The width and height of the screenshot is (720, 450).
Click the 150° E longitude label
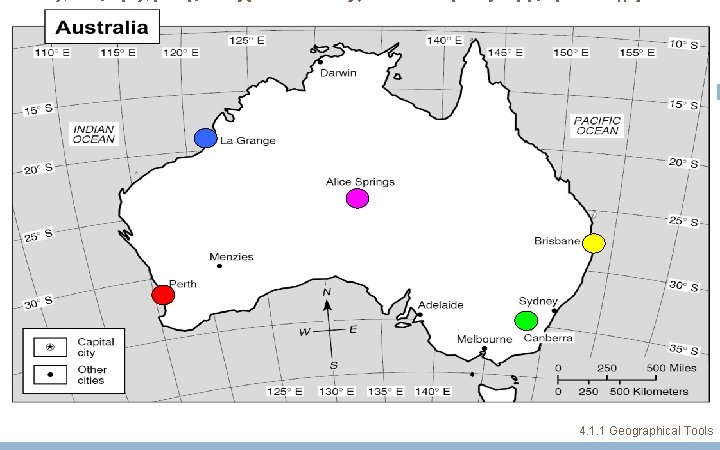(x=571, y=53)
